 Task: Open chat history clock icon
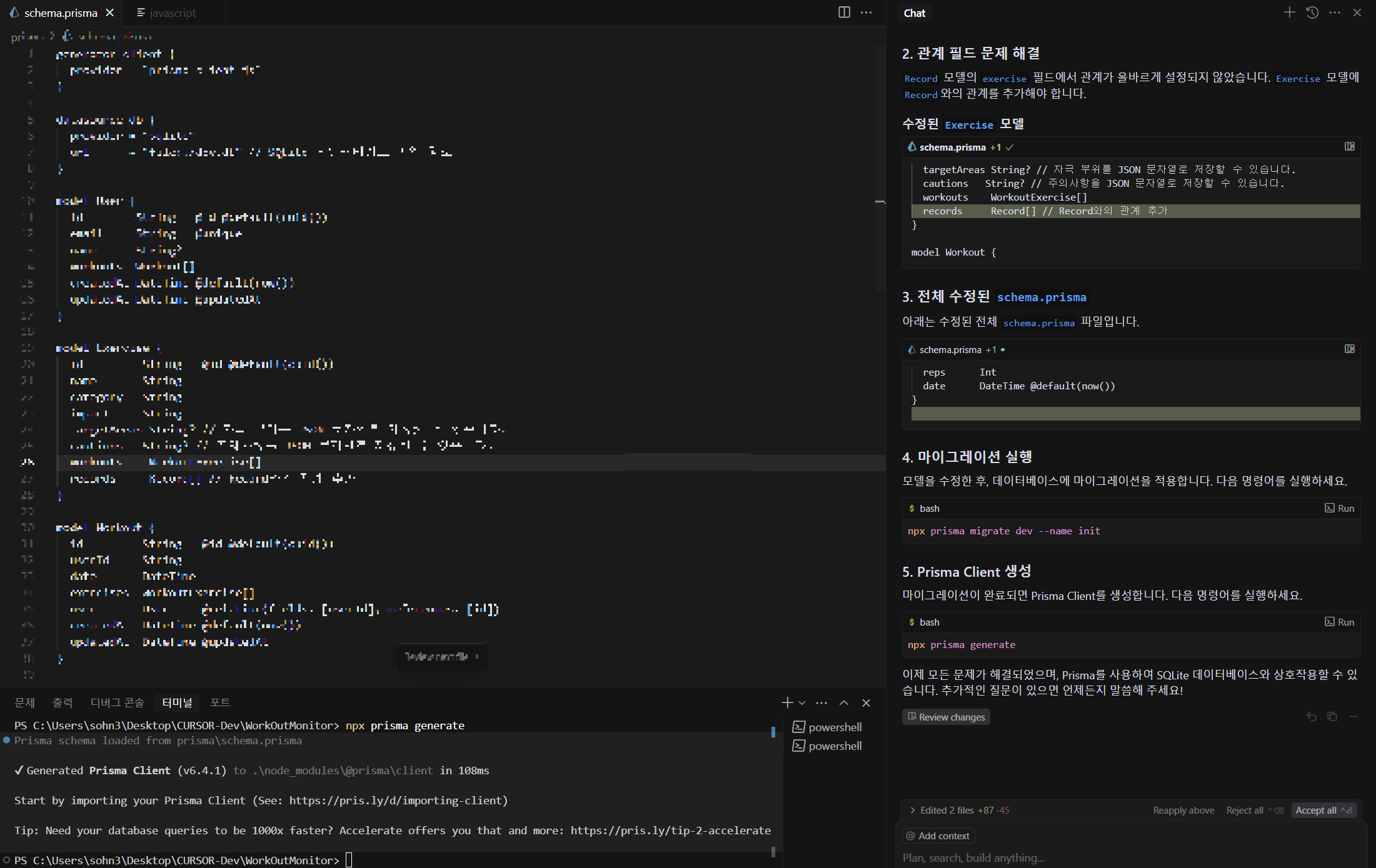tap(1312, 12)
